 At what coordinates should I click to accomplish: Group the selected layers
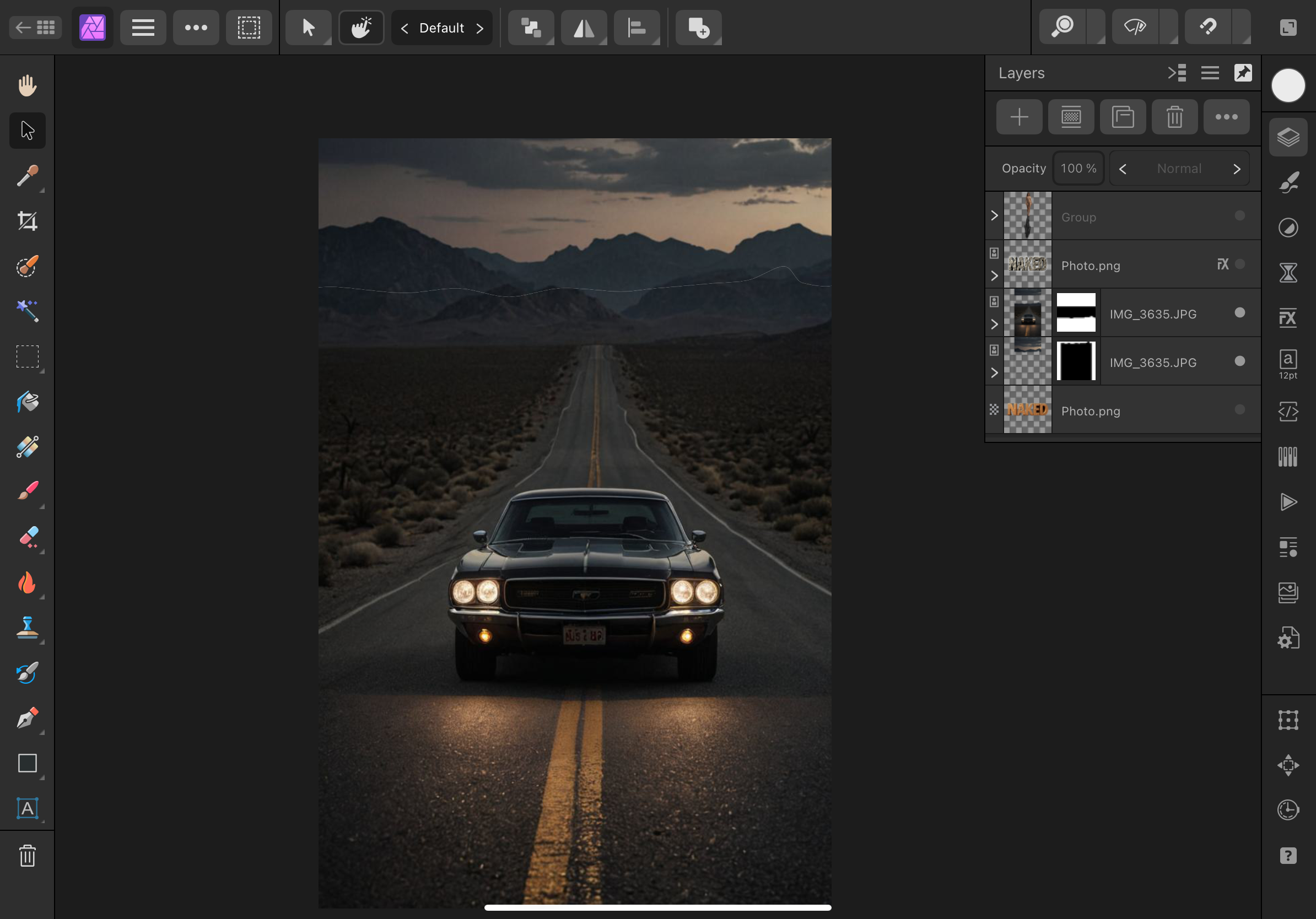[1123, 117]
